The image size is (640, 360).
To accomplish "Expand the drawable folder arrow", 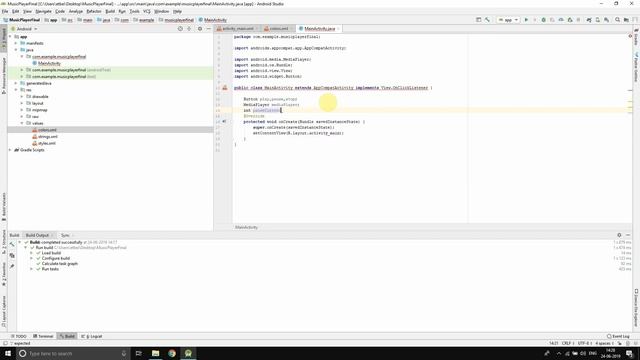I will point(22,97).
